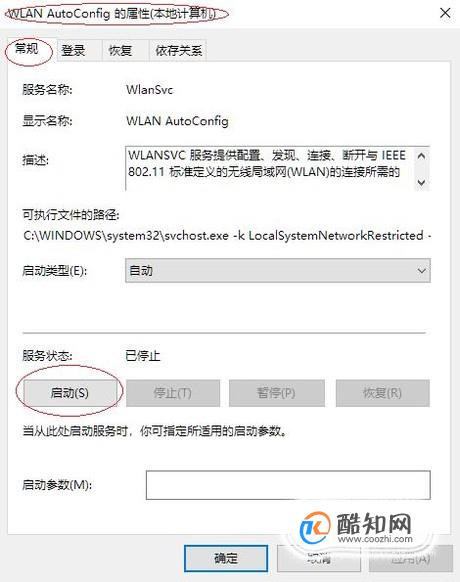Start the service with 启动(S) button
The height and width of the screenshot is (582, 460).
pyautogui.click(x=70, y=393)
